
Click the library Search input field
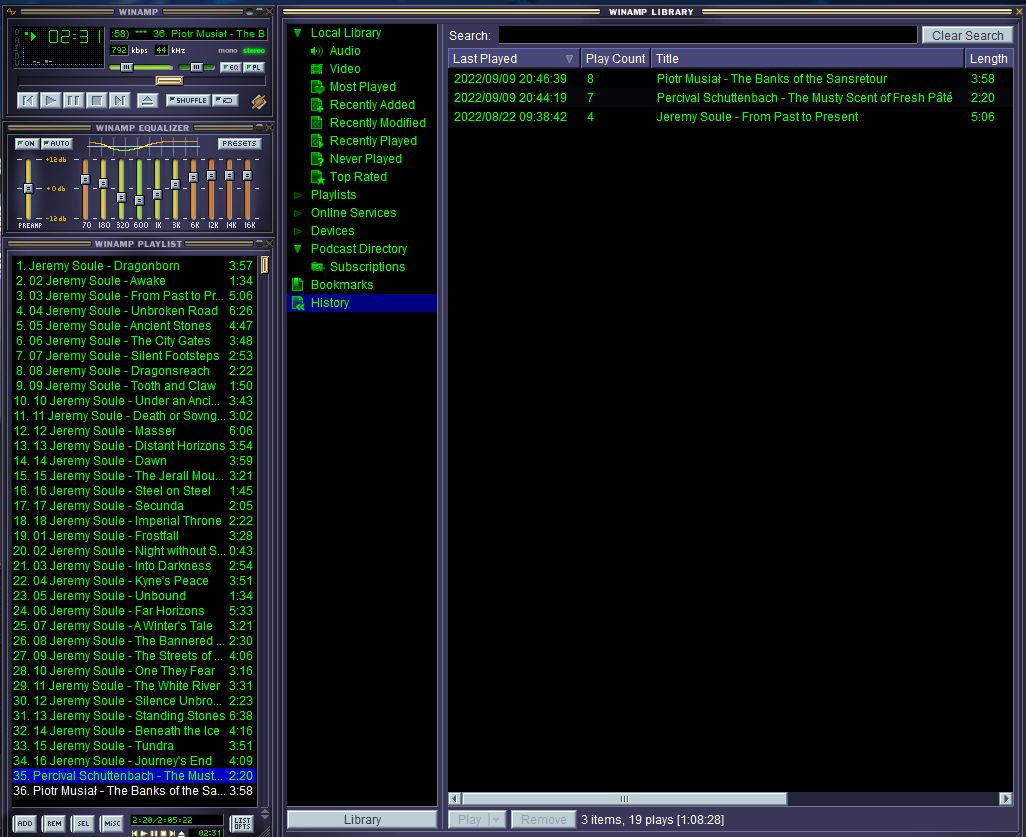707,35
